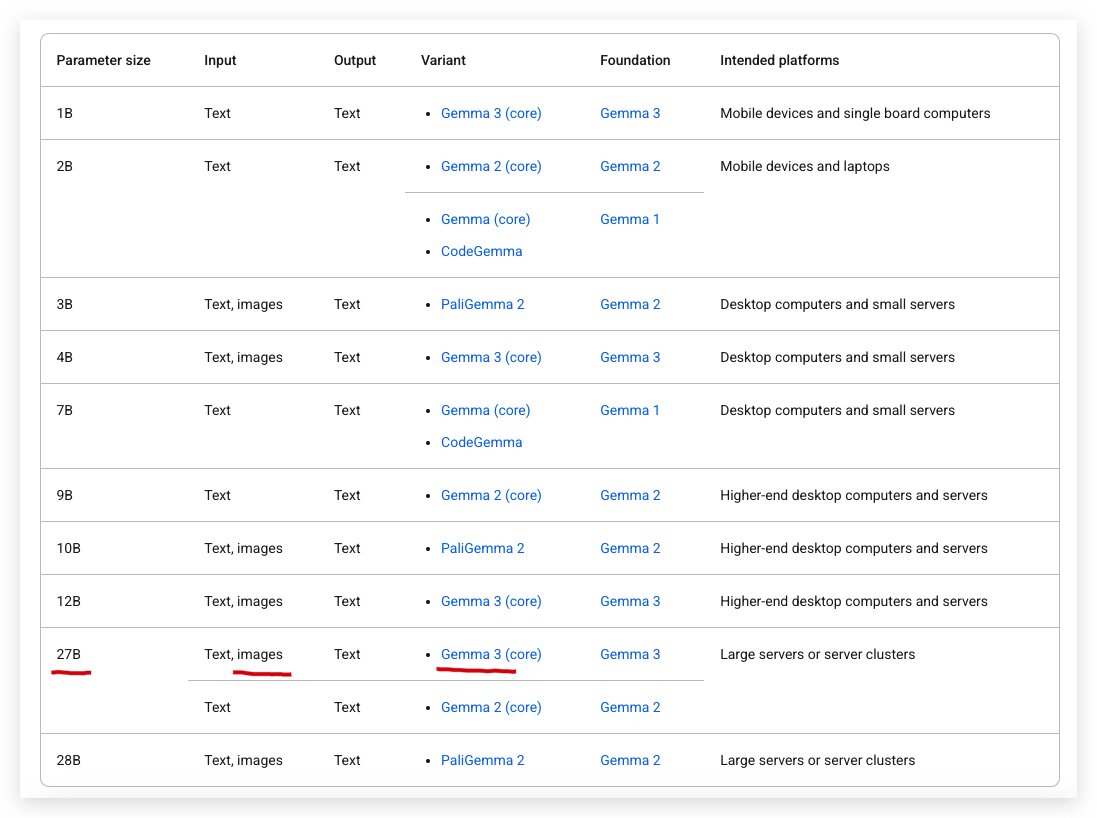Select the 28B parameter size cell
The image size is (1097, 818).
pos(69,761)
